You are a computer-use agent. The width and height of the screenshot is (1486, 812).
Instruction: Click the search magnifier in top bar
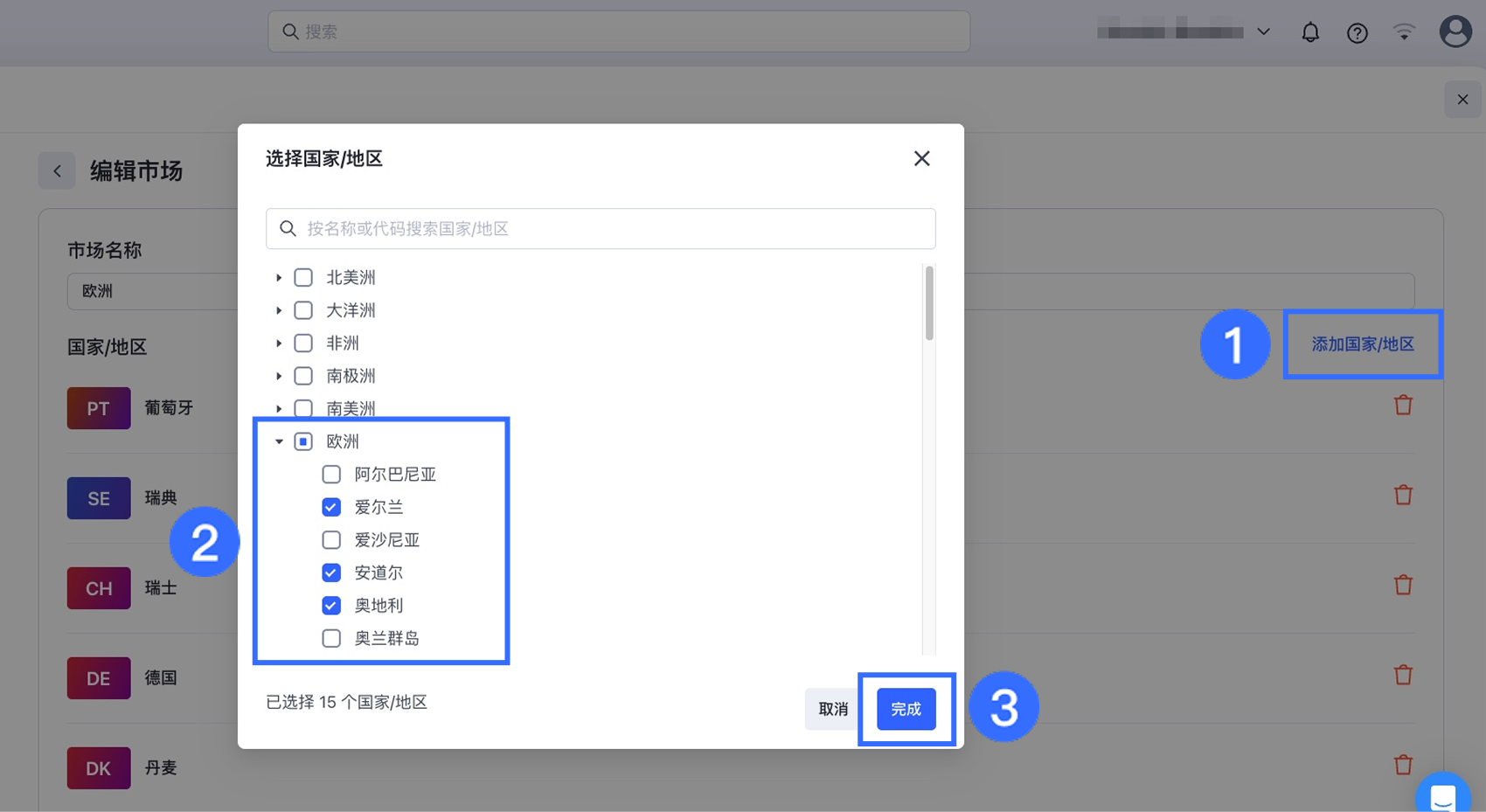[x=290, y=31]
